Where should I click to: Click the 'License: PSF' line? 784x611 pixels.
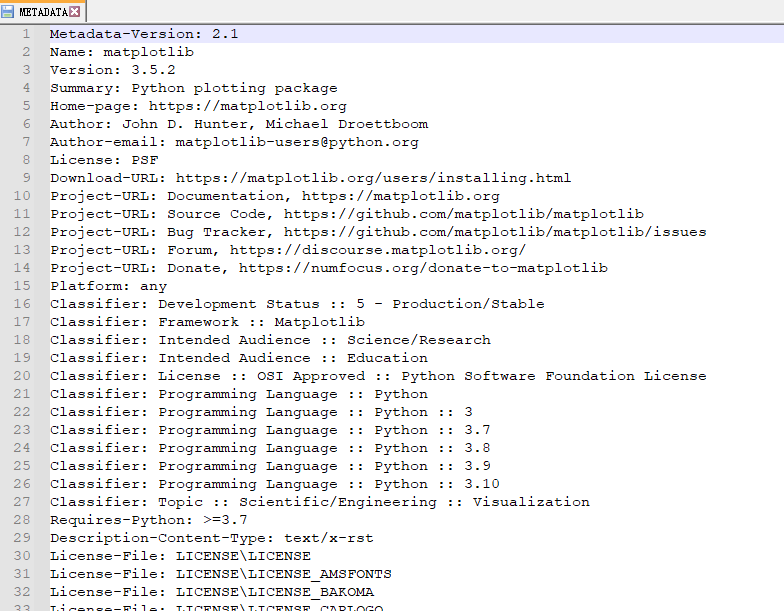point(104,160)
